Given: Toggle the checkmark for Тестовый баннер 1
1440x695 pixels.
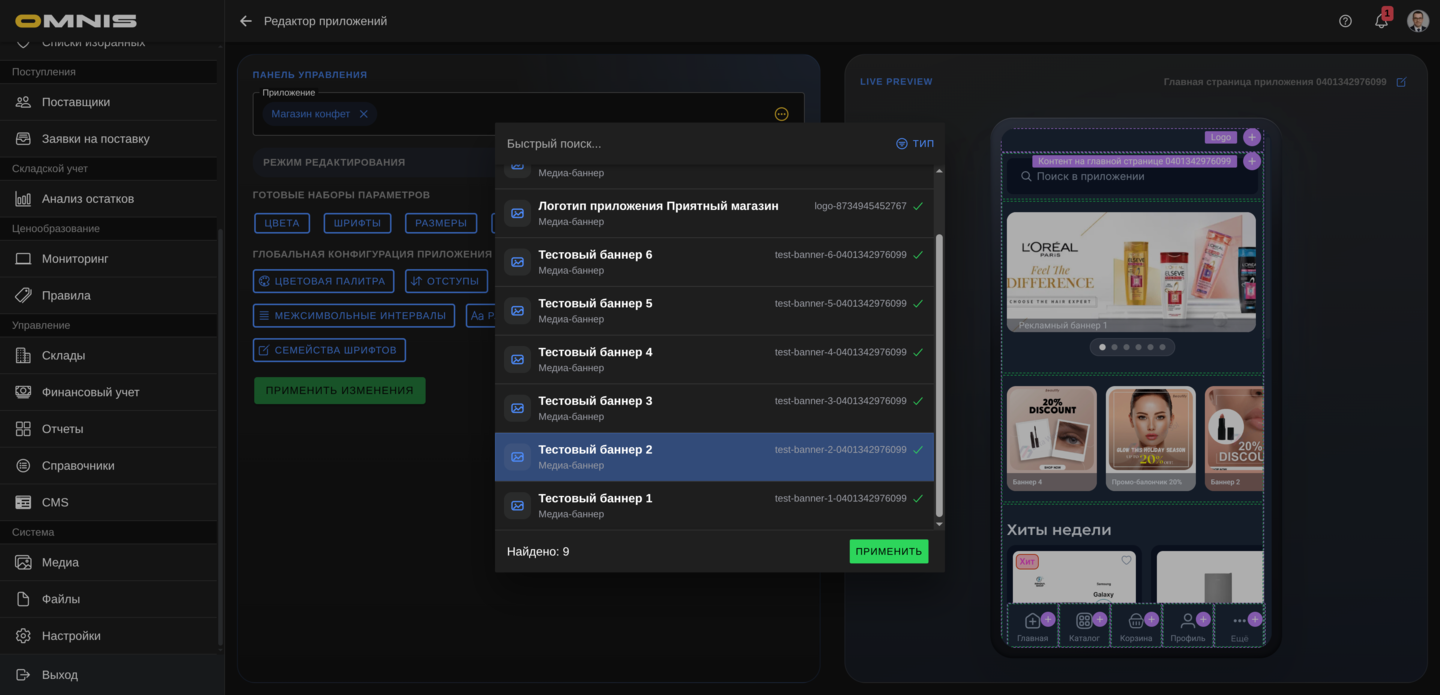Looking at the screenshot, I should click(x=918, y=499).
